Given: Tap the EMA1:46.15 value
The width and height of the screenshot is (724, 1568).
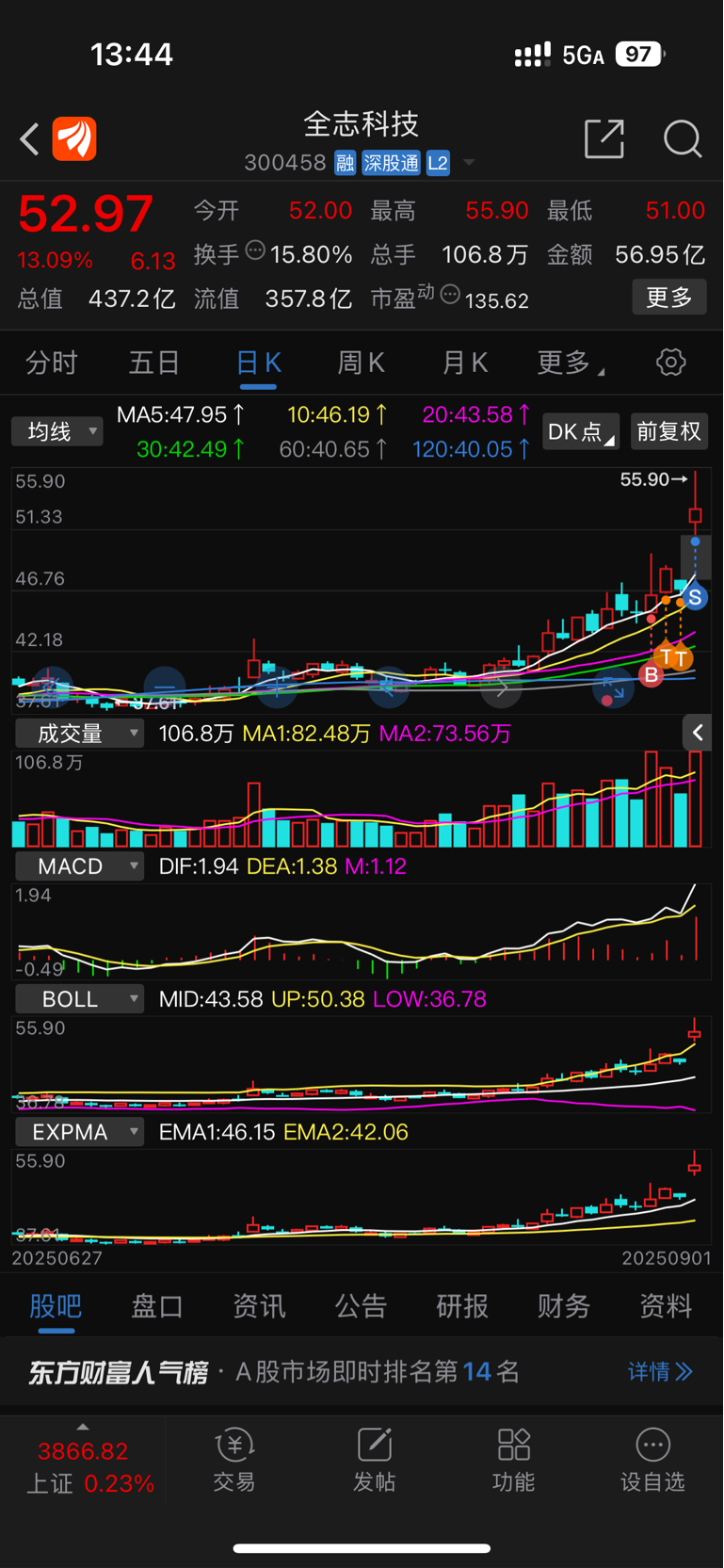Looking at the screenshot, I should [217, 1132].
